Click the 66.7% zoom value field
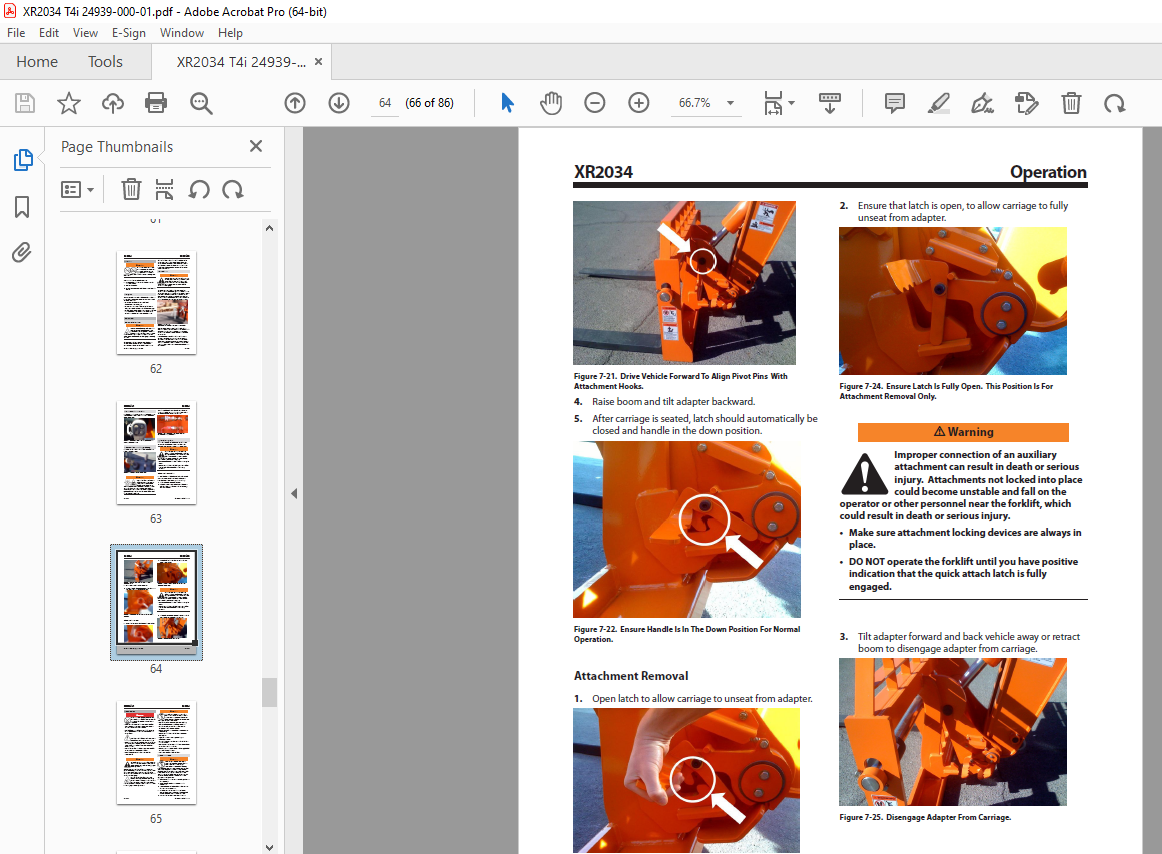This screenshot has width=1162, height=854. click(x=694, y=103)
